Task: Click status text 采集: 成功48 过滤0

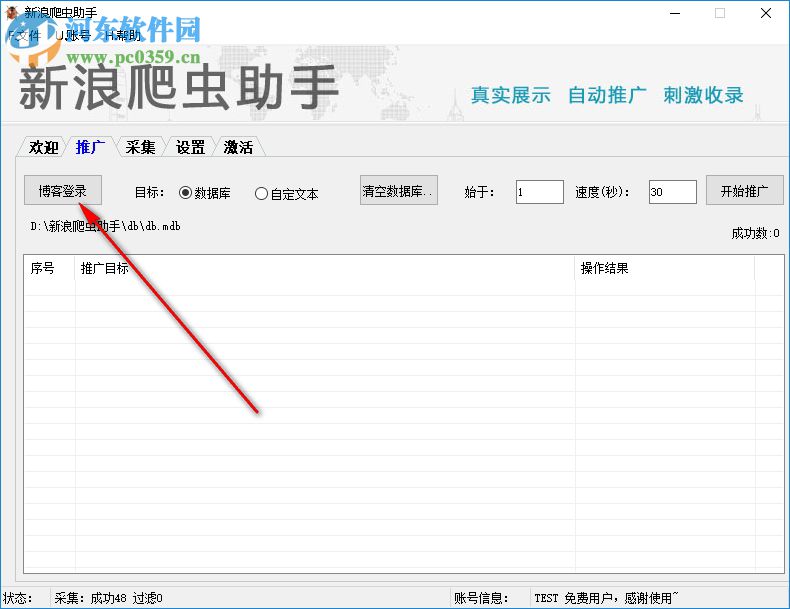Action: (x=108, y=598)
